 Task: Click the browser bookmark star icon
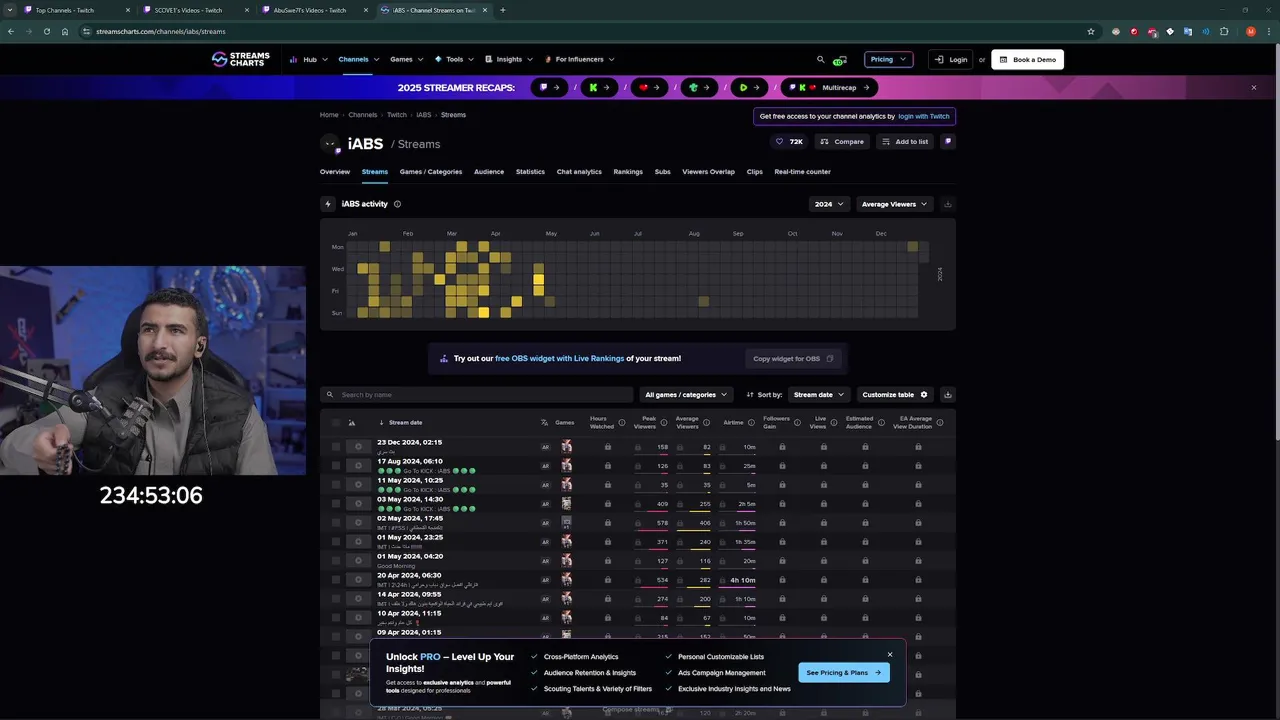click(x=1091, y=31)
